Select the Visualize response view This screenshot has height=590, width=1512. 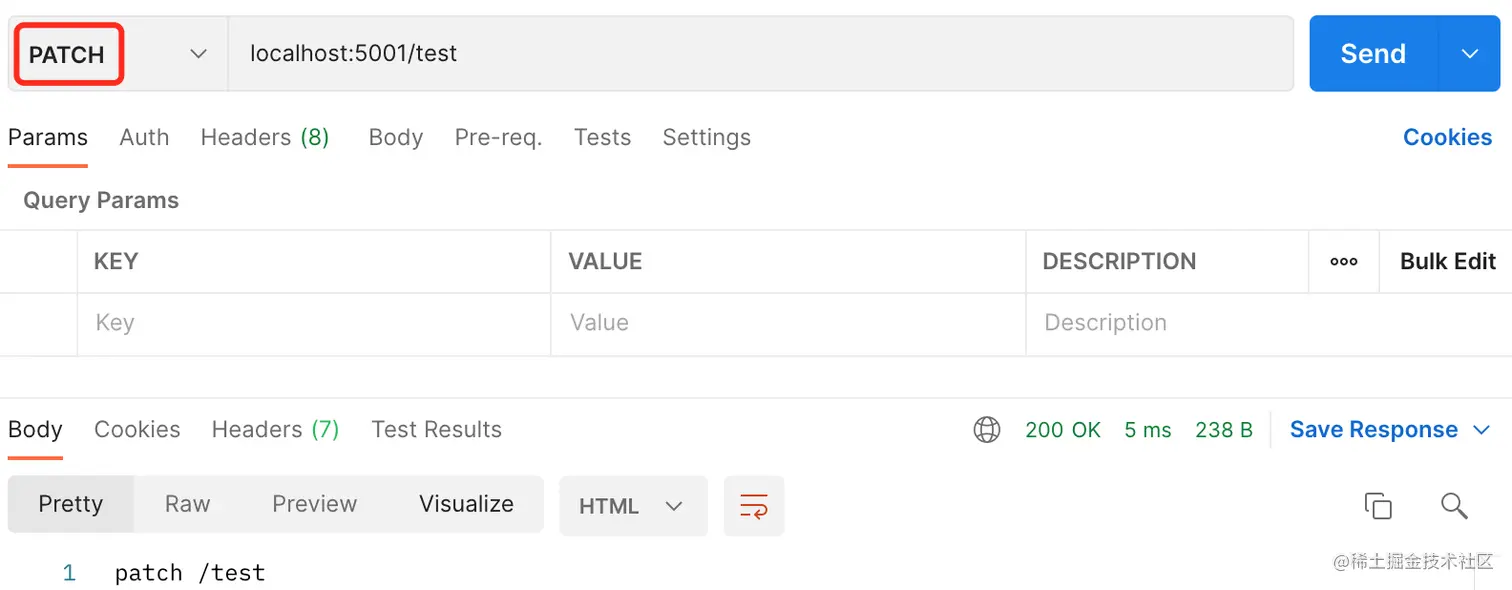click(466, 504)
